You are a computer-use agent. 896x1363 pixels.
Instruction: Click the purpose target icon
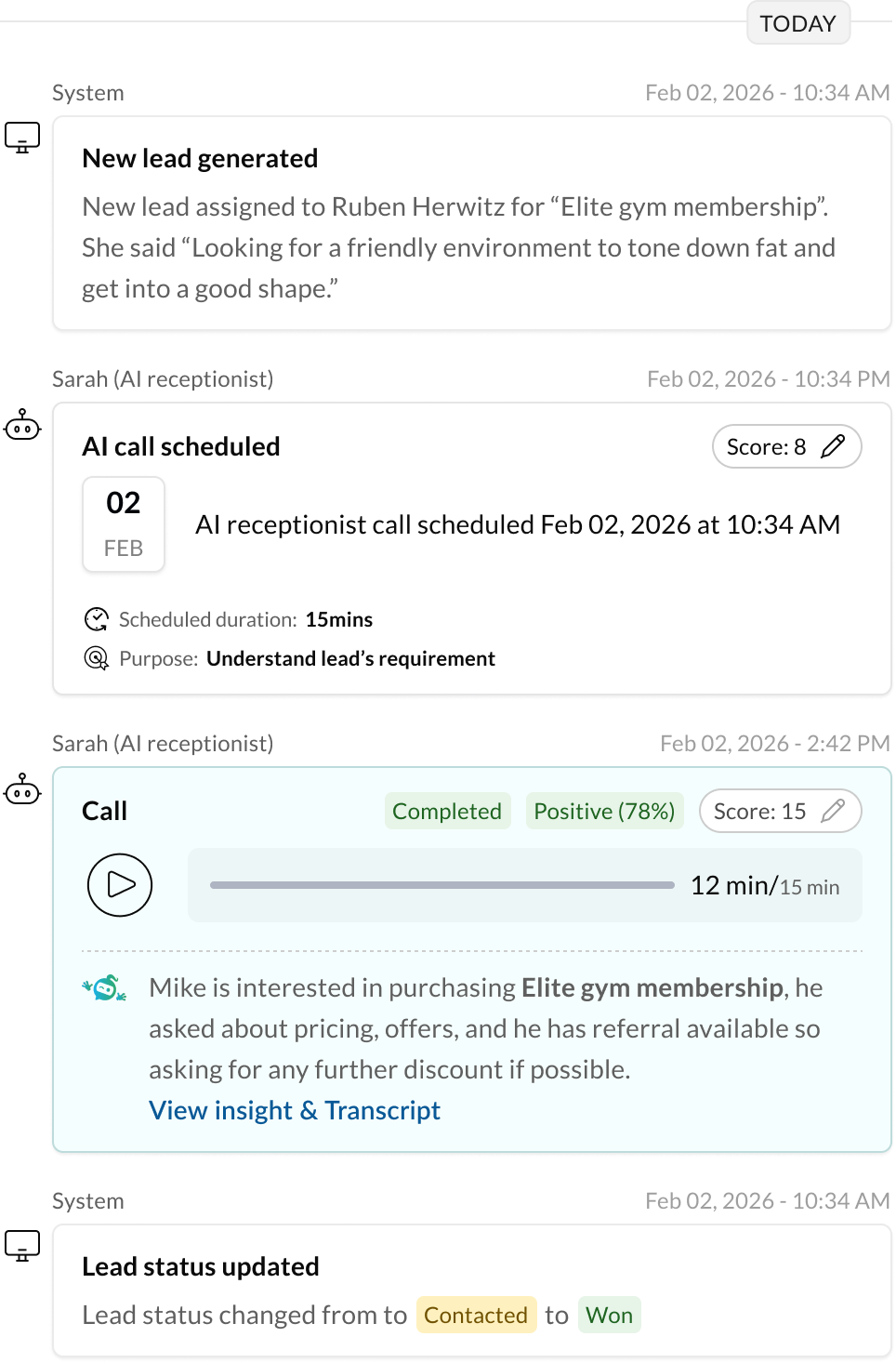coord(97,658)
